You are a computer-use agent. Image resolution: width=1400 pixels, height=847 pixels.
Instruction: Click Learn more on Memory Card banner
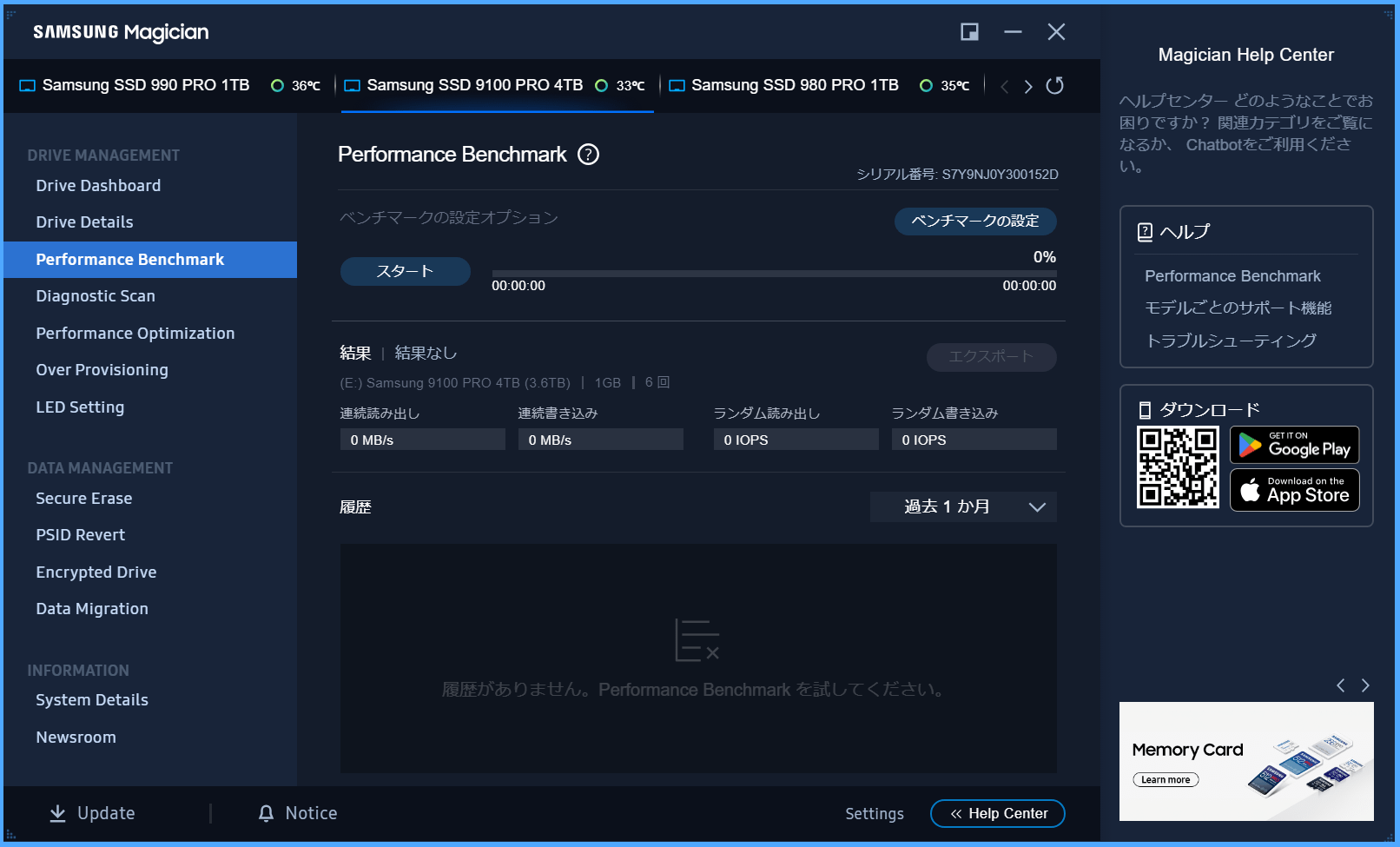point(1166,780)
